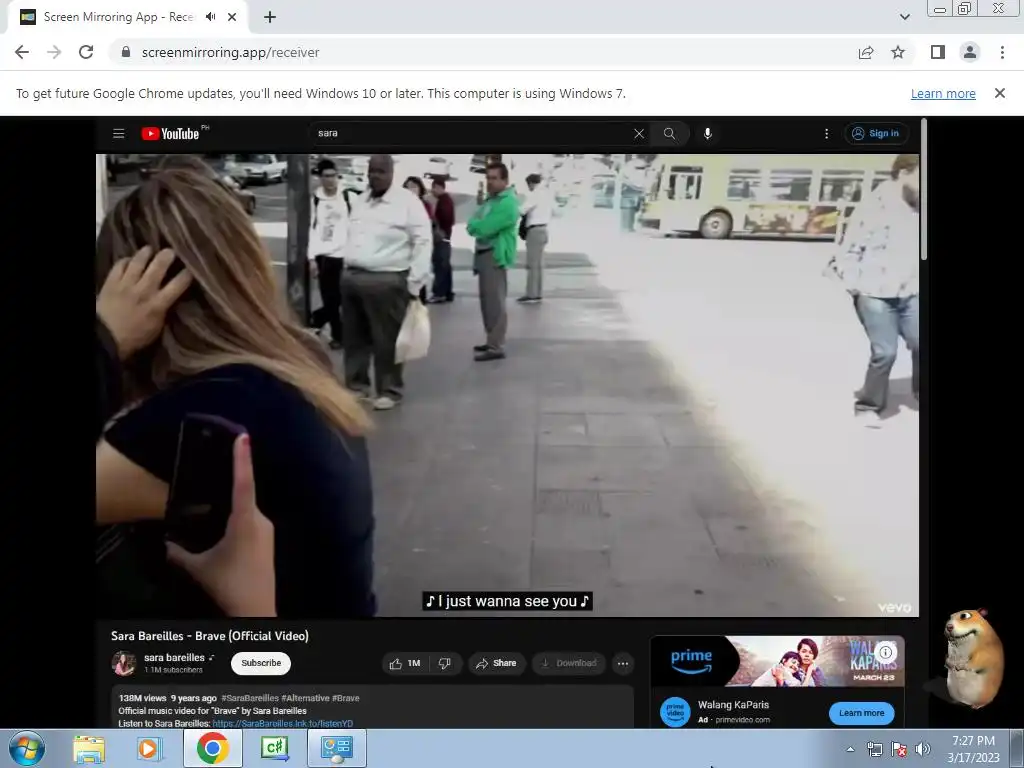Viewport: 1024px width, 768px height.
Task: Subscribe to sara bareilles channel
Action: point(261,663)
